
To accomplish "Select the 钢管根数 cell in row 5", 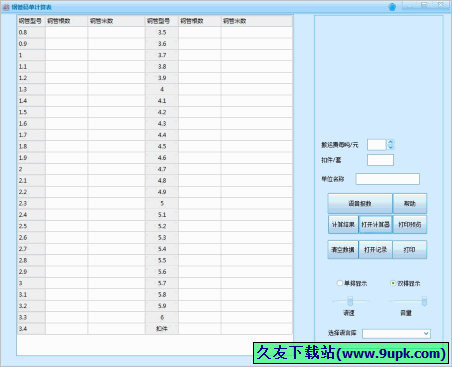I will [200, 203].
